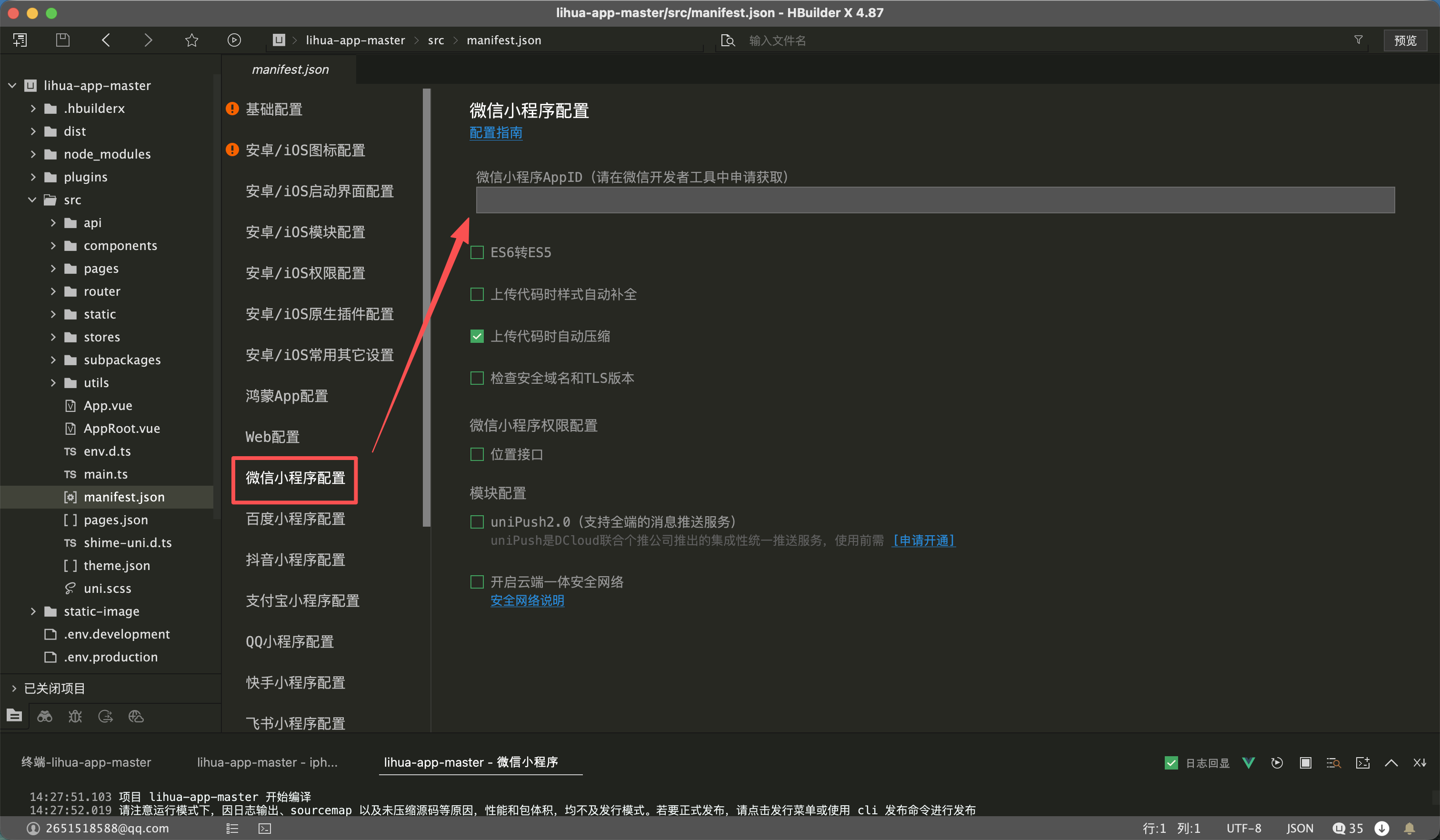1440x840 pixels.
Task: Click the stop button in terminal toolbar
Action: point(1305,762)
